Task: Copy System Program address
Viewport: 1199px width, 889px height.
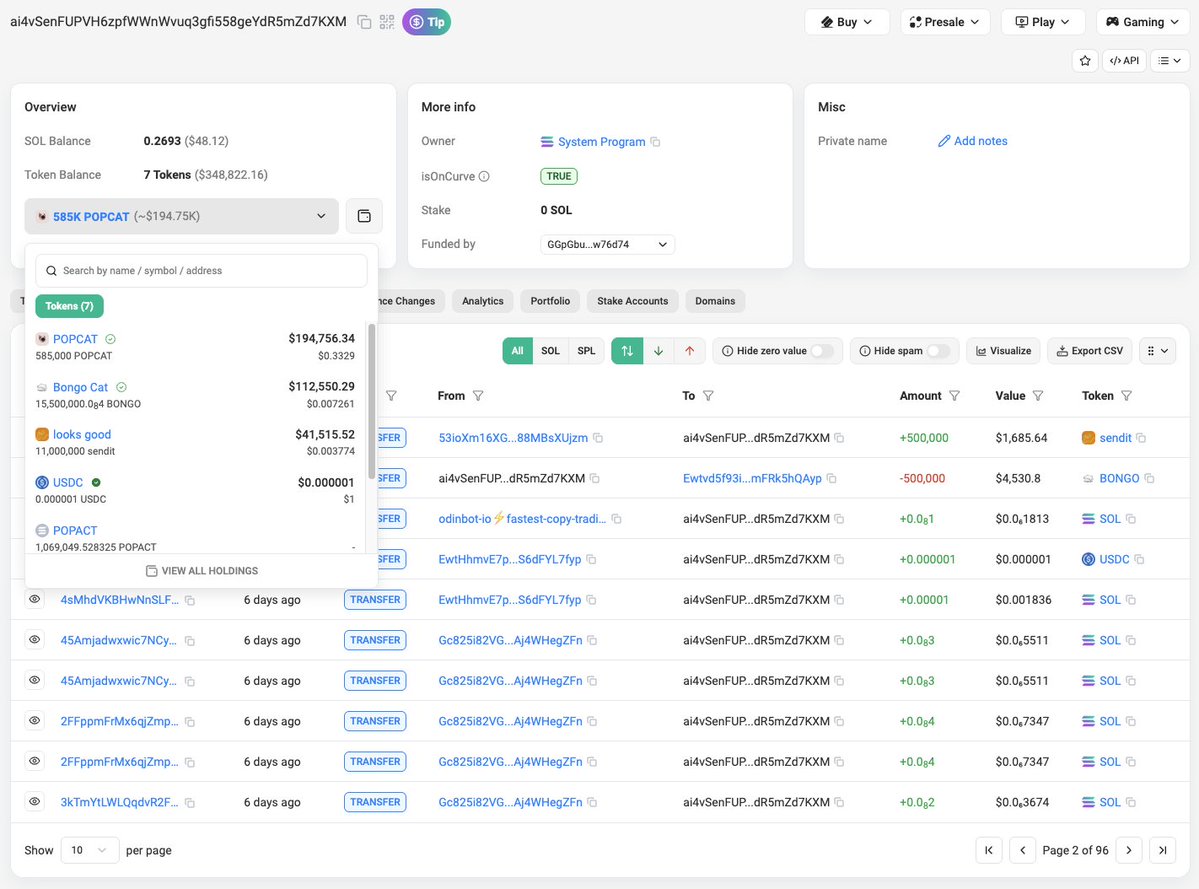Action: coord(655,141)
